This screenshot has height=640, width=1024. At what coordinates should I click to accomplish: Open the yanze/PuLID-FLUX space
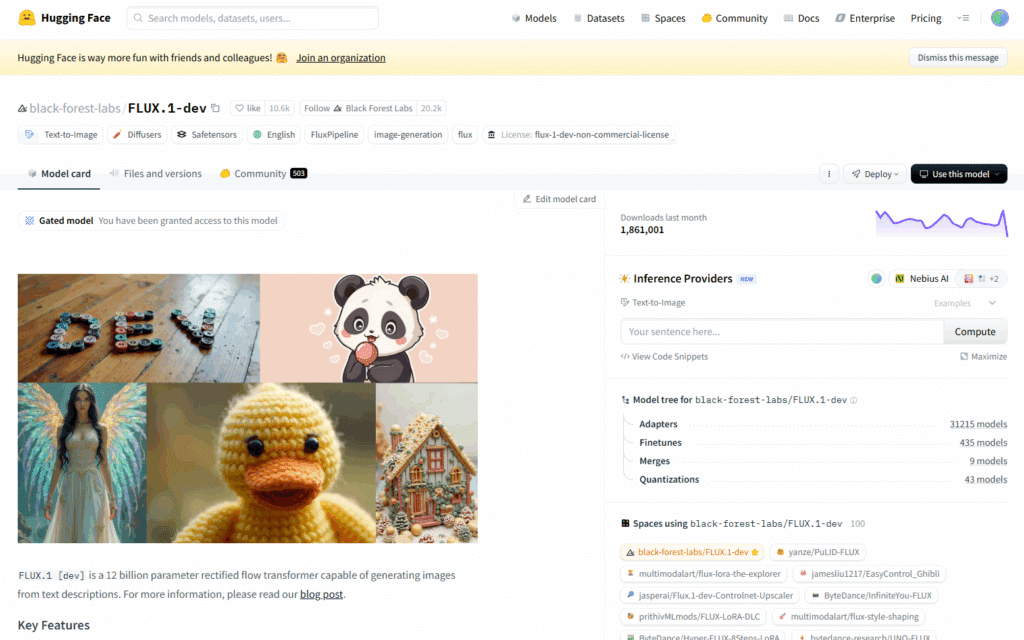818,552
